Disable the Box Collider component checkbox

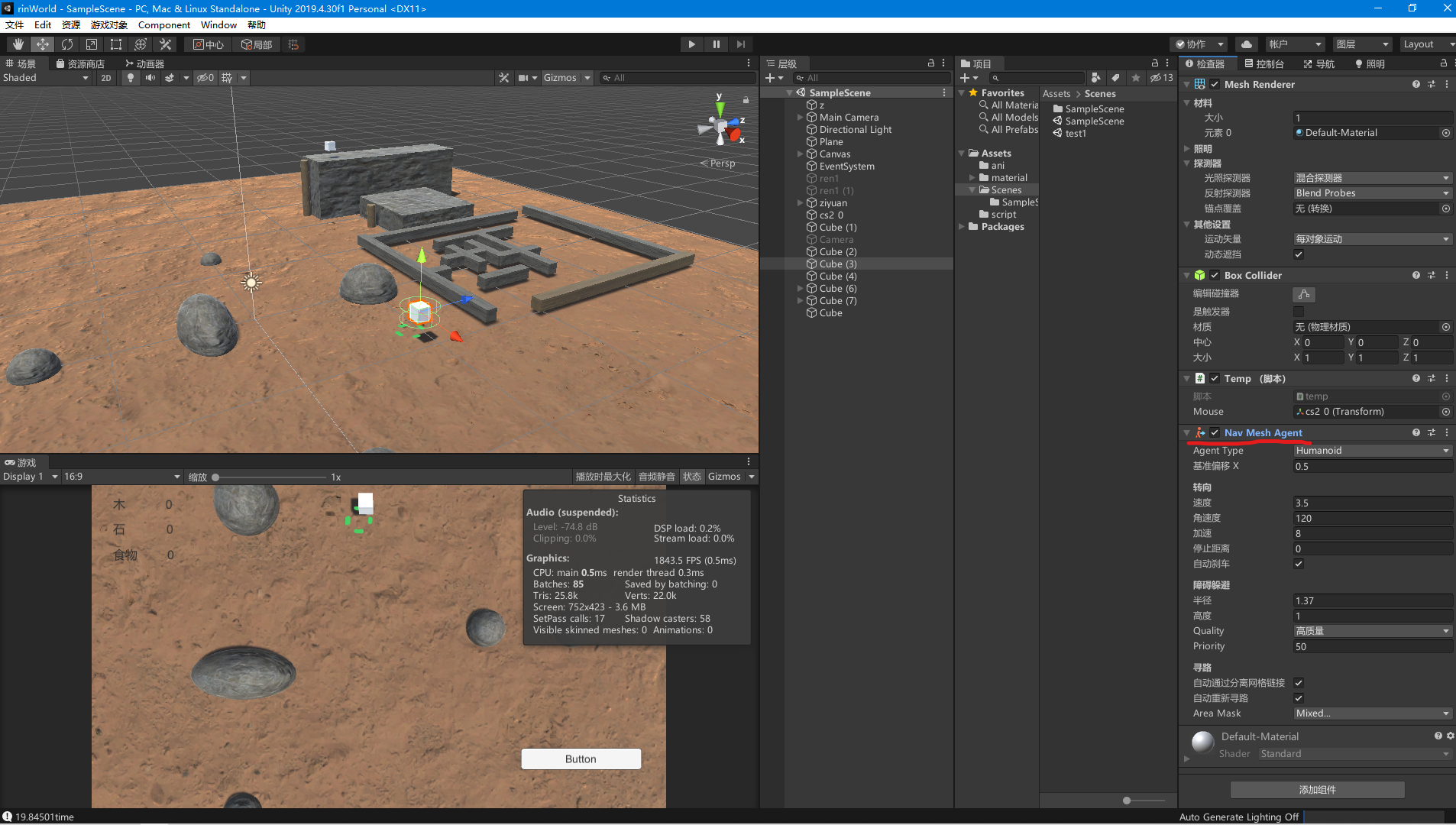(1215, 276)
